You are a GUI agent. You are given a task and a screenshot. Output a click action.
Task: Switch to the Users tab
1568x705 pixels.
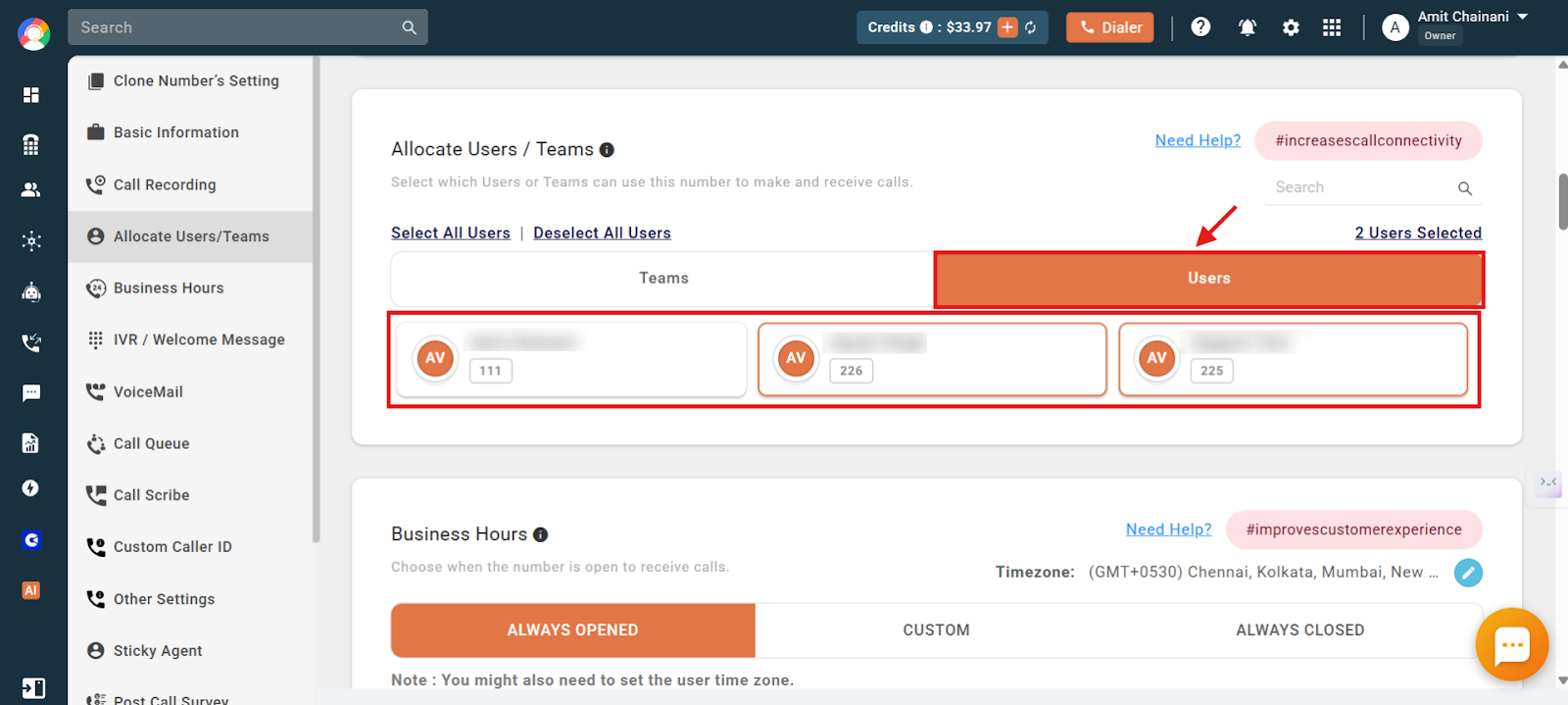[1209, 278]
